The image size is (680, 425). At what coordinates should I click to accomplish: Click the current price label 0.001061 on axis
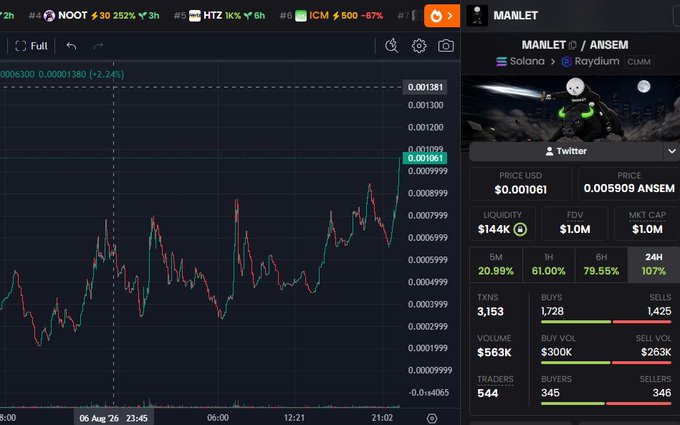pyautogui.click(x=425, y=158)
